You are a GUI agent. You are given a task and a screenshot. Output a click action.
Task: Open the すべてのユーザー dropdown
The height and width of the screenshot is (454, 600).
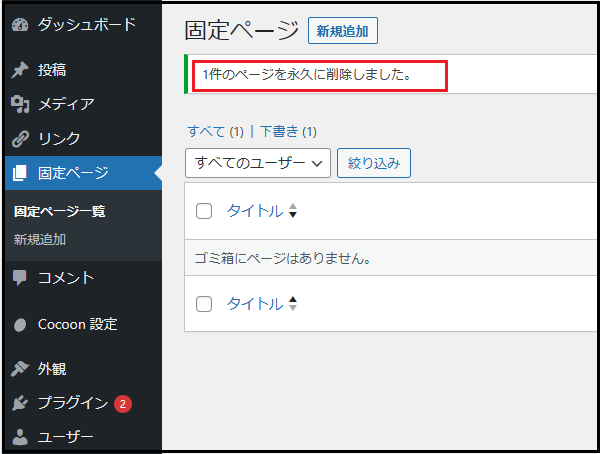point(258,163)
